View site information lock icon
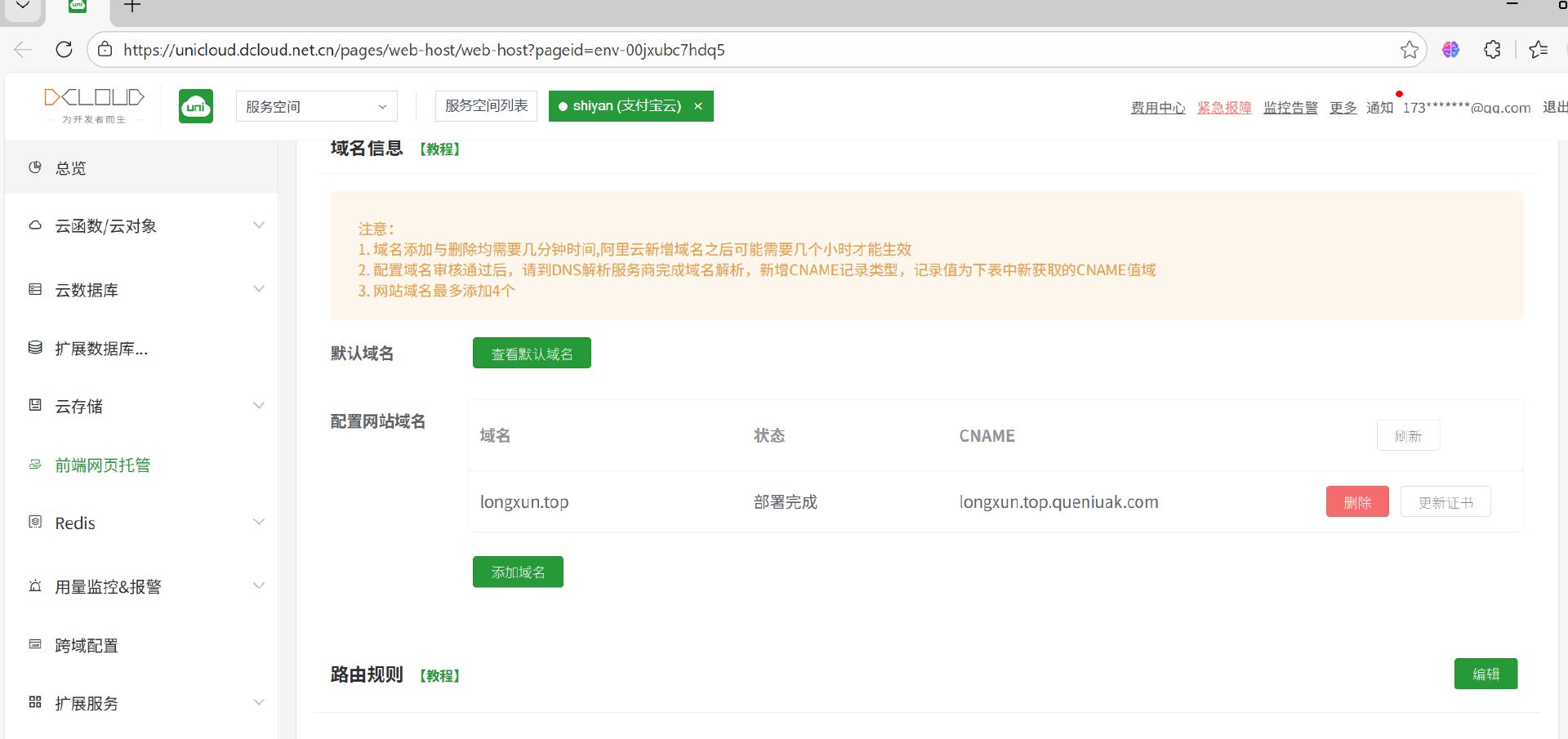This screenshot has height=739, width=1568. tap(105, 50)
